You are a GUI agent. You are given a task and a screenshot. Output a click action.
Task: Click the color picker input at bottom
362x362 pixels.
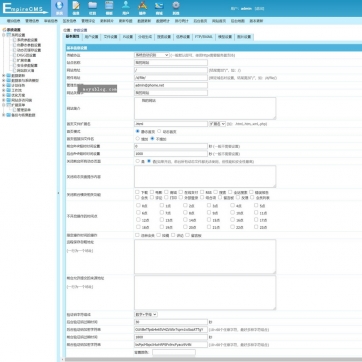click(x=174, y=352)
